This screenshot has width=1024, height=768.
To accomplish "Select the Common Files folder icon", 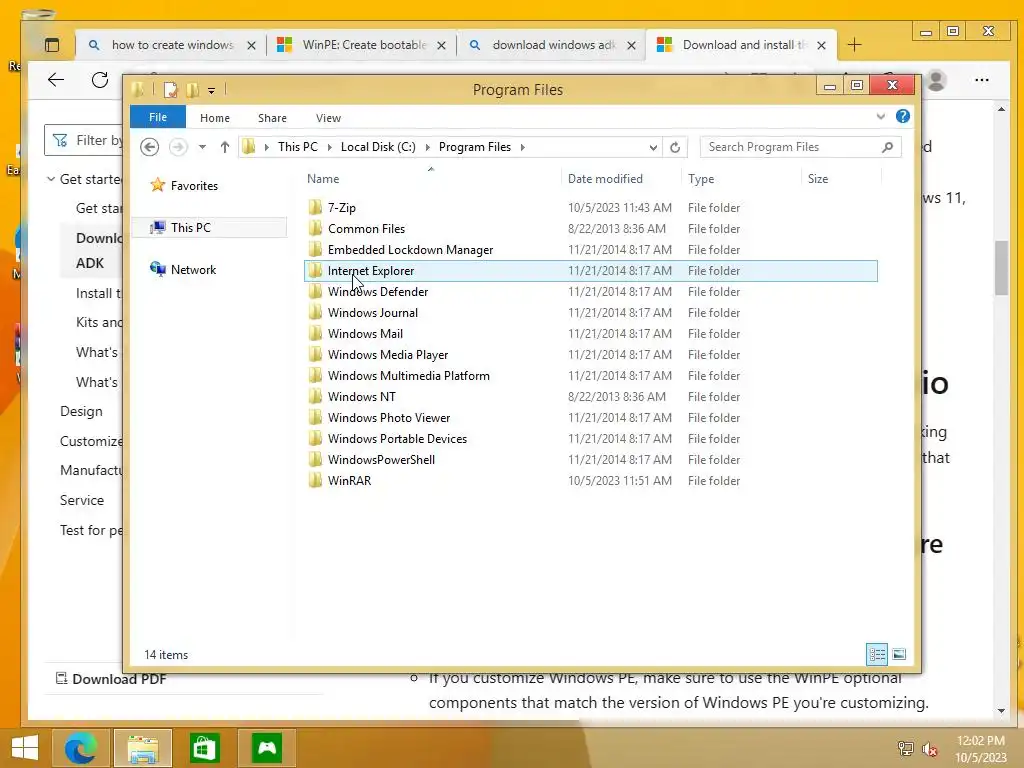I will pyautogui.click(x=315, y=229).
